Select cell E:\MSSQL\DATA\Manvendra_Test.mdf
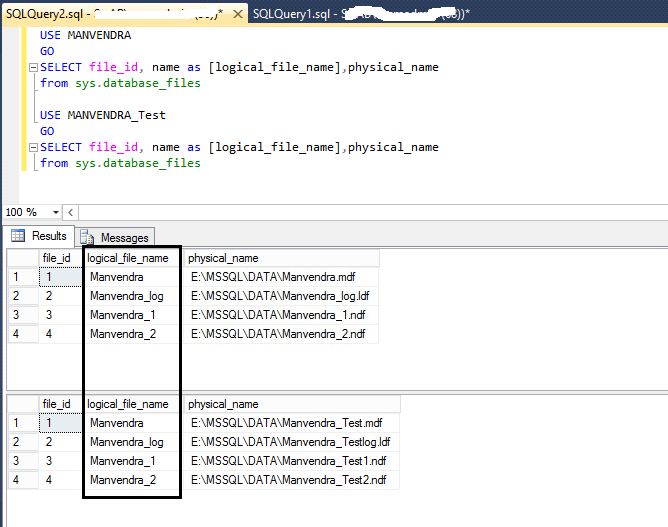Viewport: 668px width, 527px height. pyautogui.click(x=292, y=423)
